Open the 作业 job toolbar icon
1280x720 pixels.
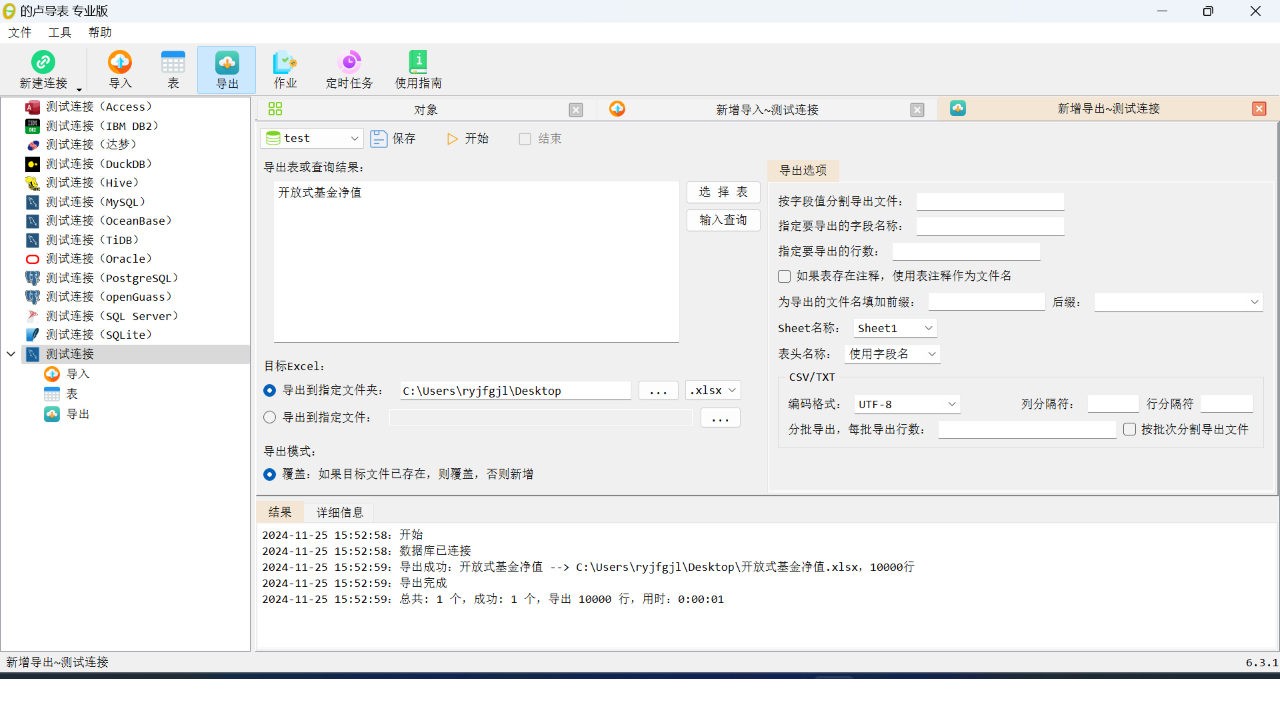(285, 63)
